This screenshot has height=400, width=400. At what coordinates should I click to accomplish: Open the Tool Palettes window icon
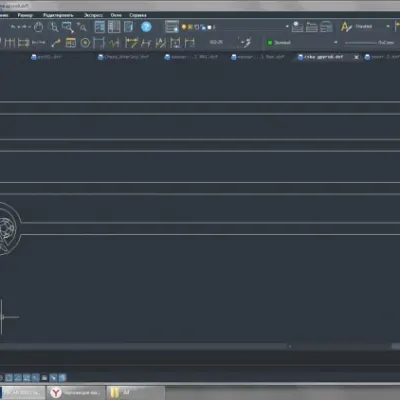[x=114, y=27]
